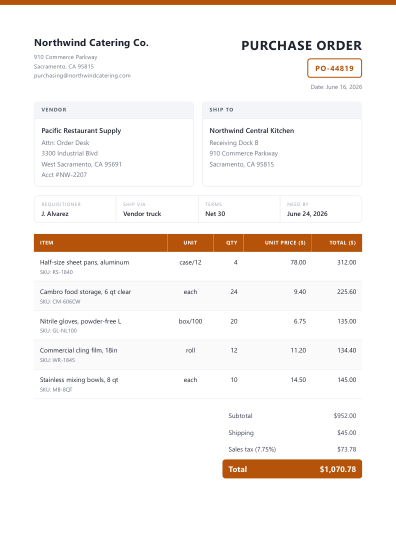This screenshot has width=396, height=560.
Task: Click the case/12 unit cell
Action: click(190, 262)
